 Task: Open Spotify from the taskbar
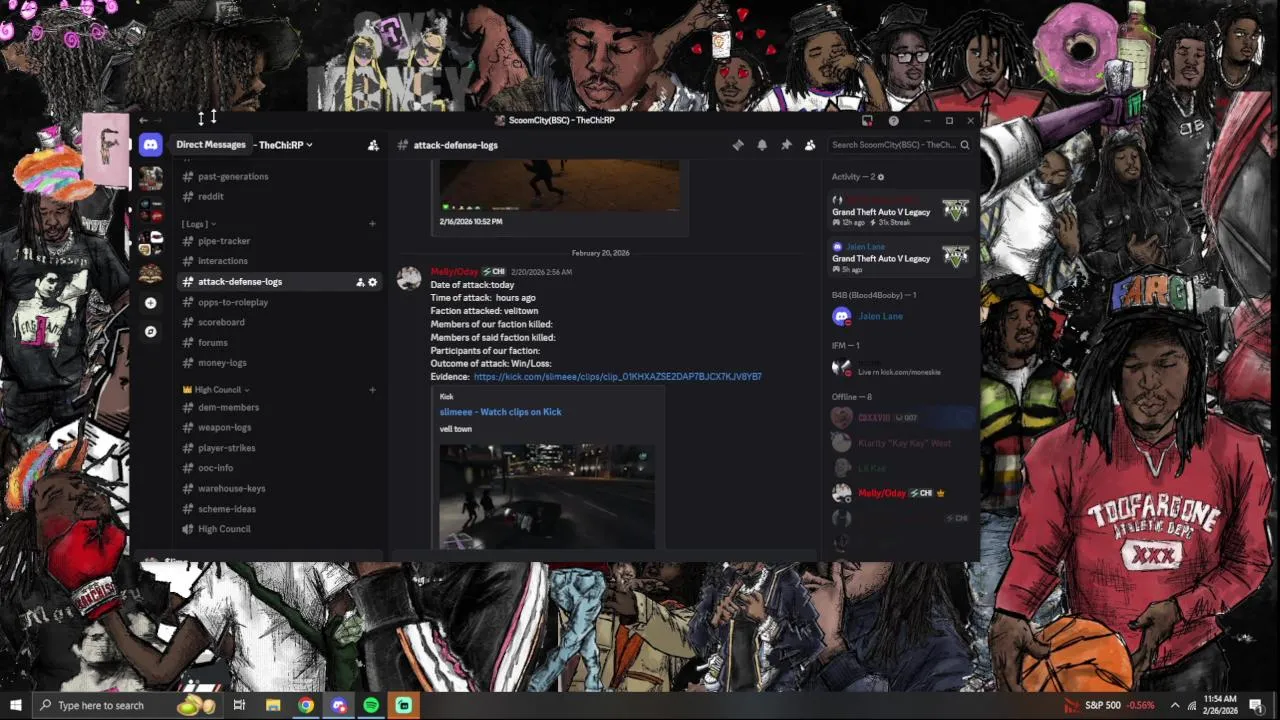coord(371,705)
